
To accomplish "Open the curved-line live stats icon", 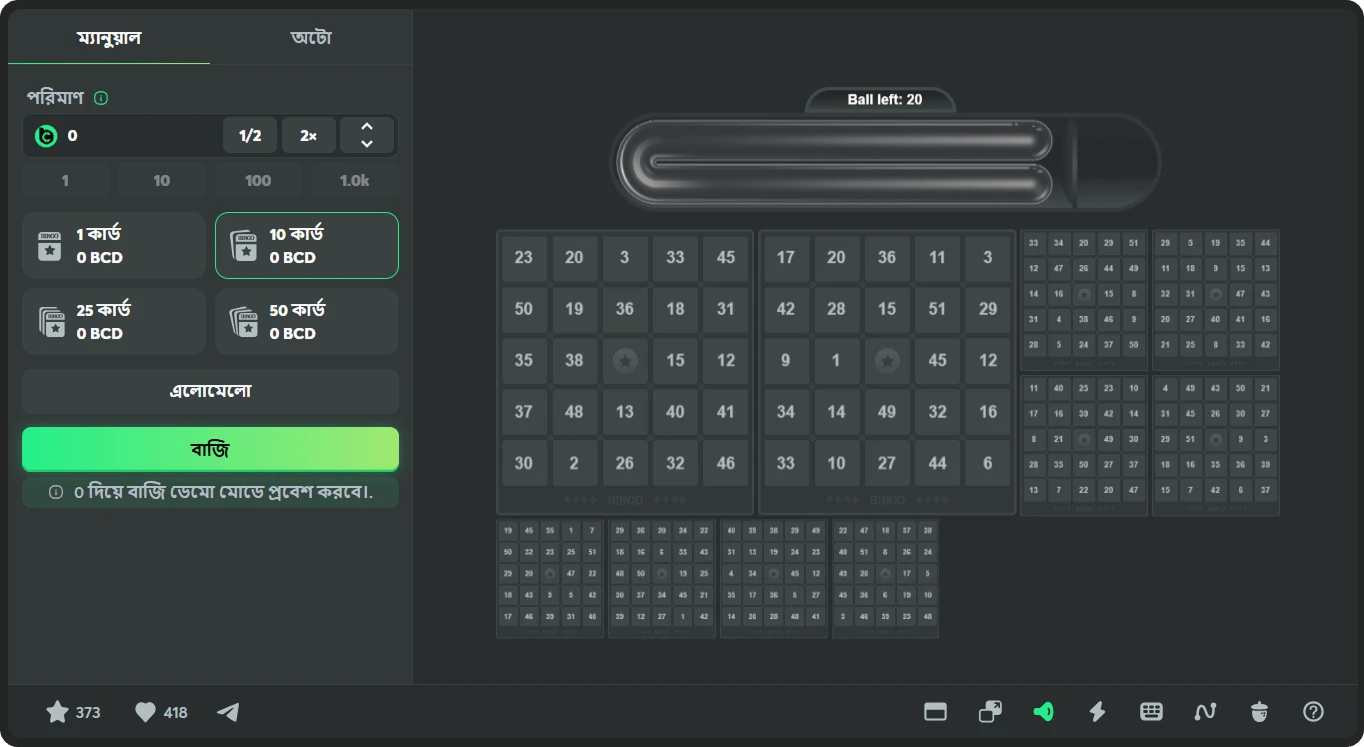I will (x=1205, y=712).
